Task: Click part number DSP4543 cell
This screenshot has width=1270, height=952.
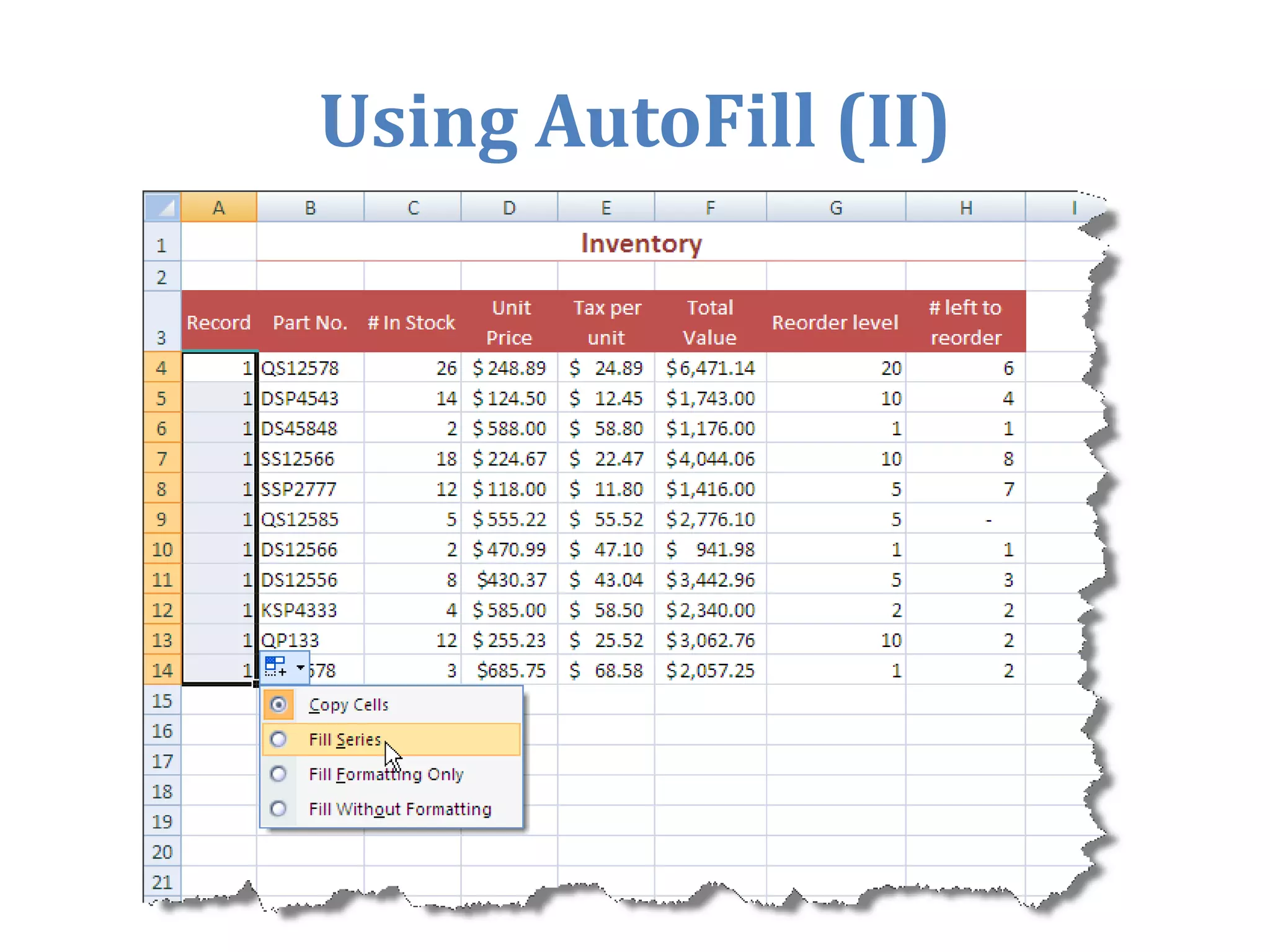Action: coord(311,398)
